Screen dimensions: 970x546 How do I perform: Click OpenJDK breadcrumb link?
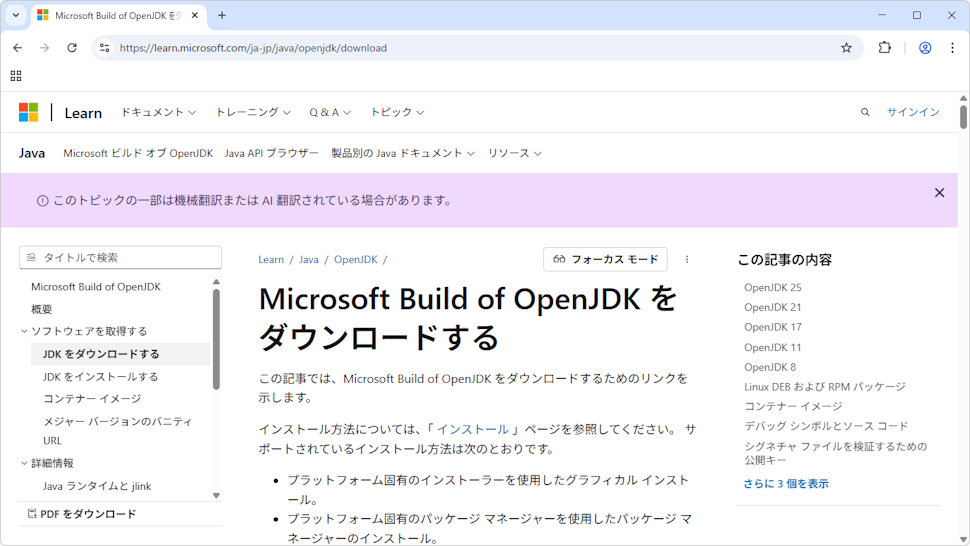pyautogui.click(x=356, y=260)
